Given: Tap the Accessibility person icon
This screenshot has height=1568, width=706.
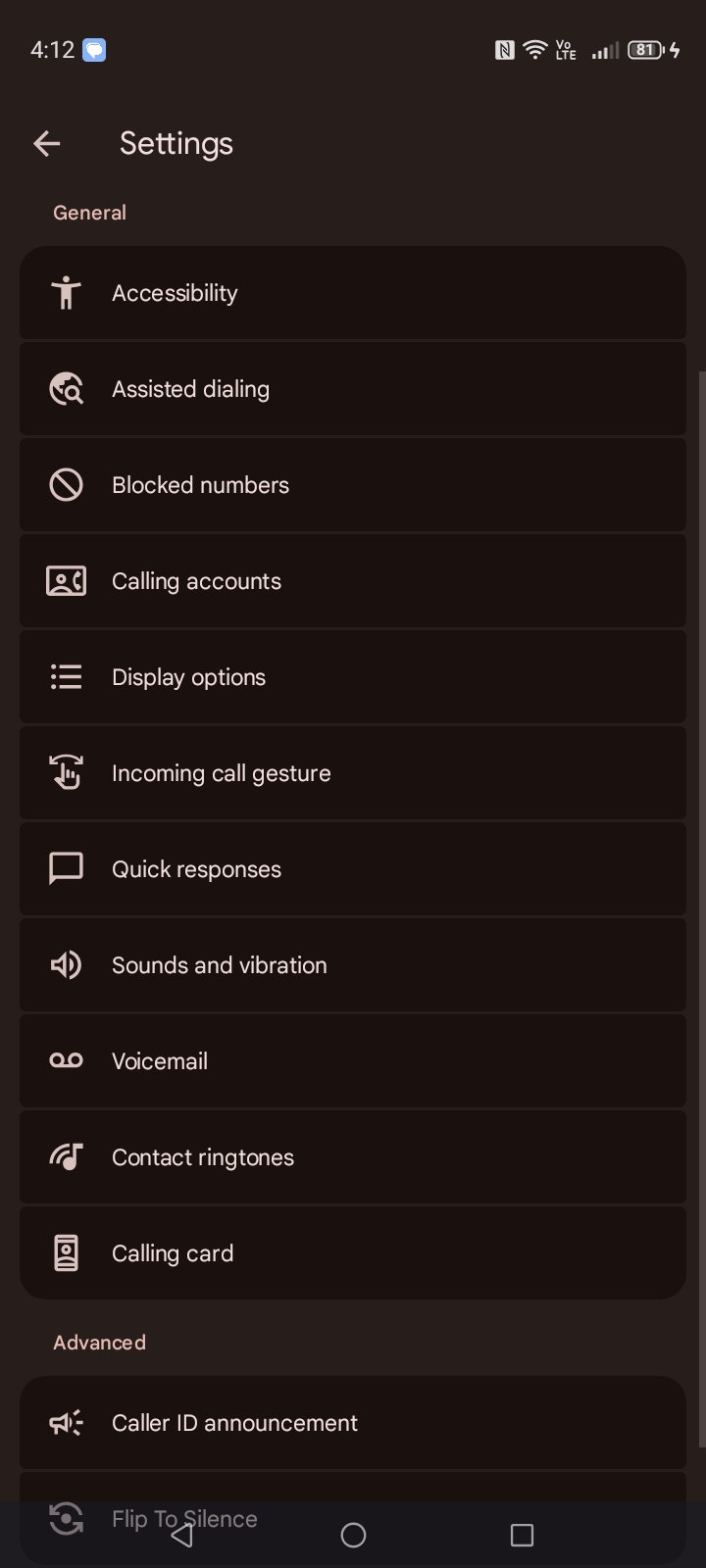Looking at the screenshot, I should coord(66,293).
